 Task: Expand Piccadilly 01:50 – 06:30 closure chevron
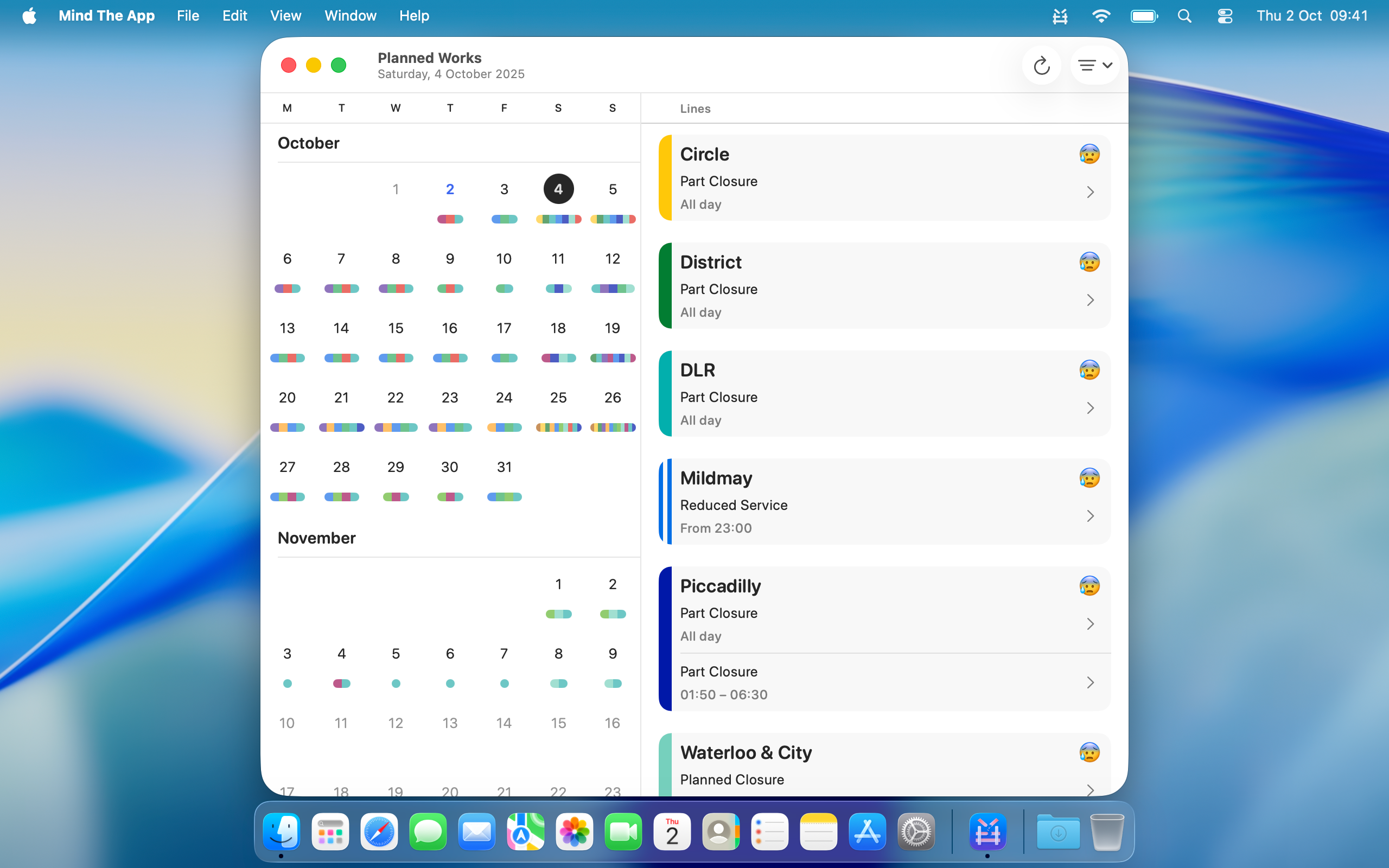(1090, 682)
